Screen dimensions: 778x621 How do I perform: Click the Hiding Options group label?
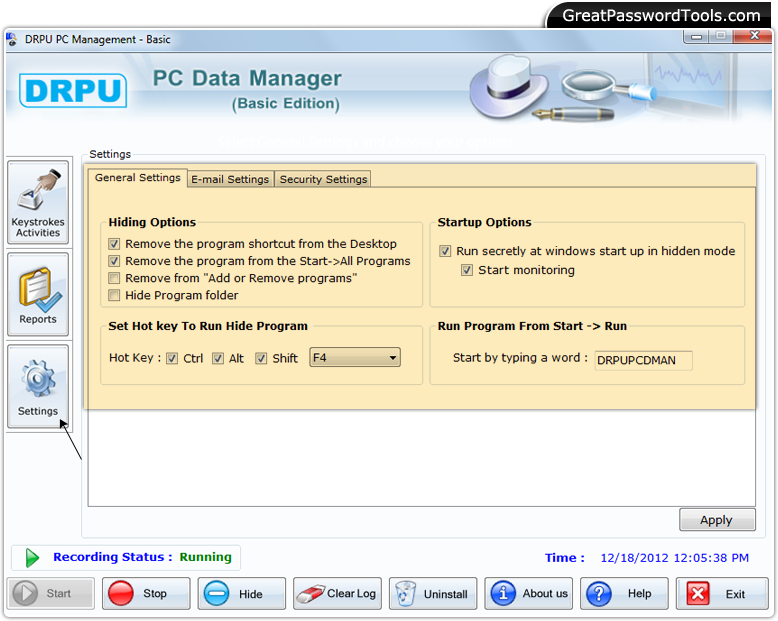click(152, 222)
